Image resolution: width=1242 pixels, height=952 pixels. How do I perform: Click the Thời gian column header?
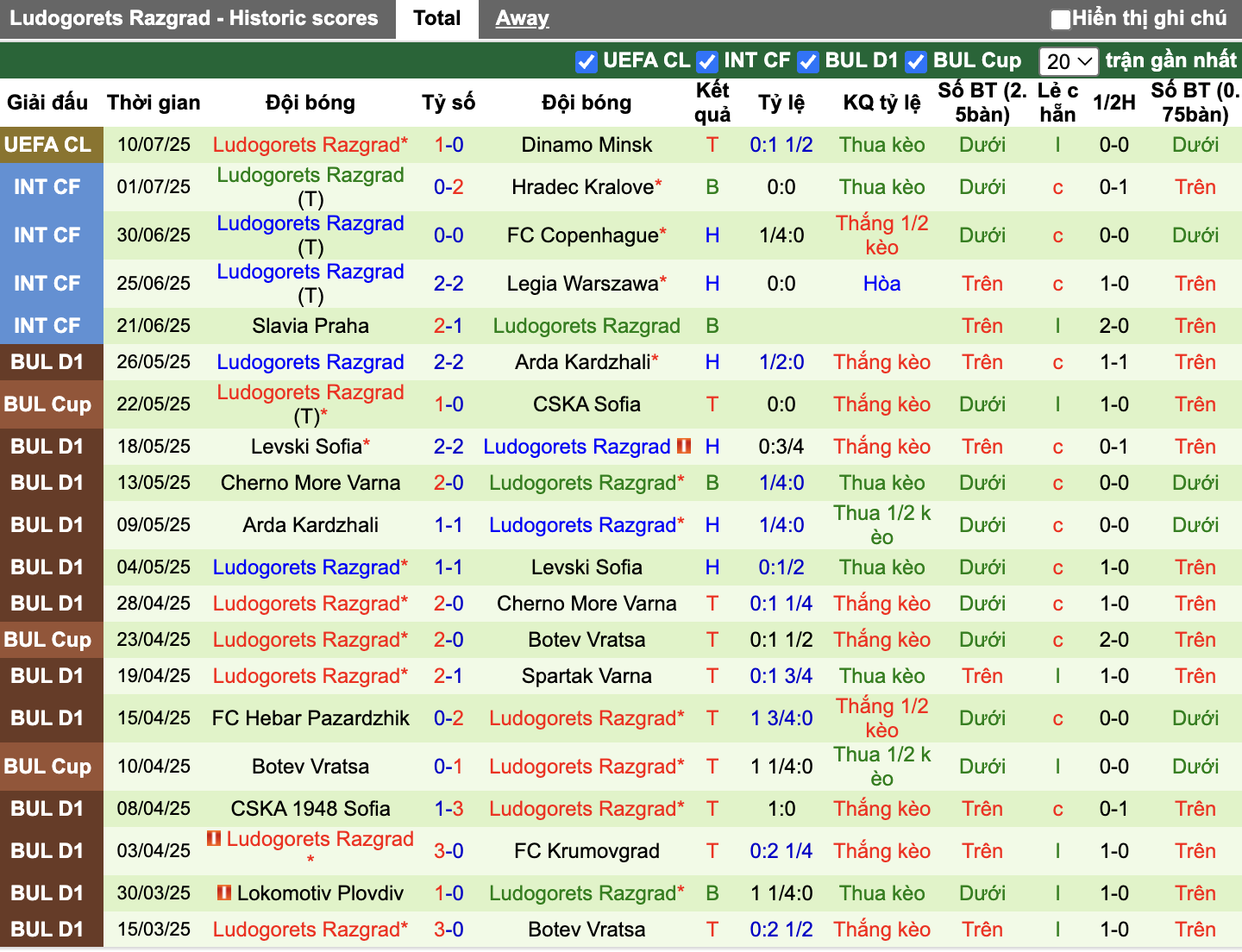pos(154,103)
